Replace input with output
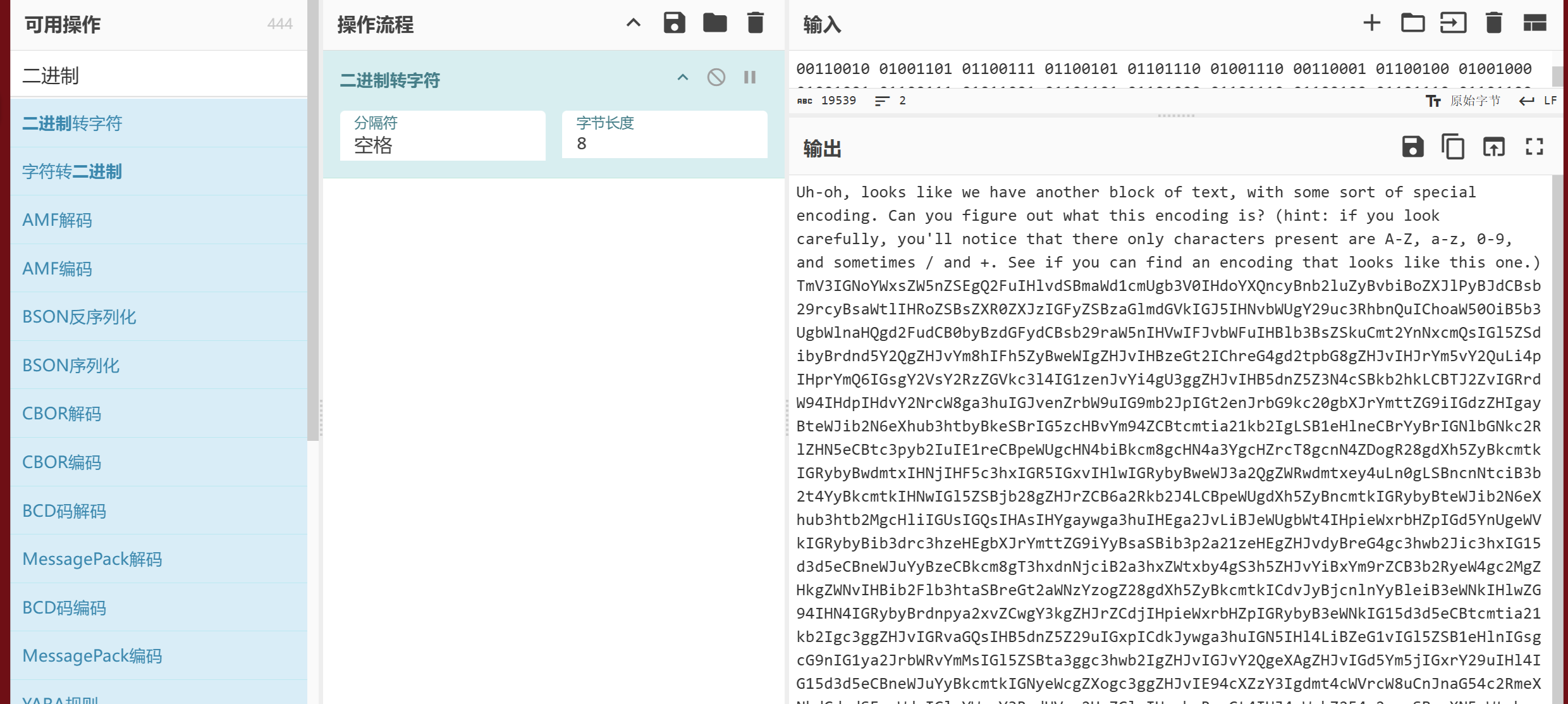1568x704 pixels. pyautogui.click(x=1493, y=147)
